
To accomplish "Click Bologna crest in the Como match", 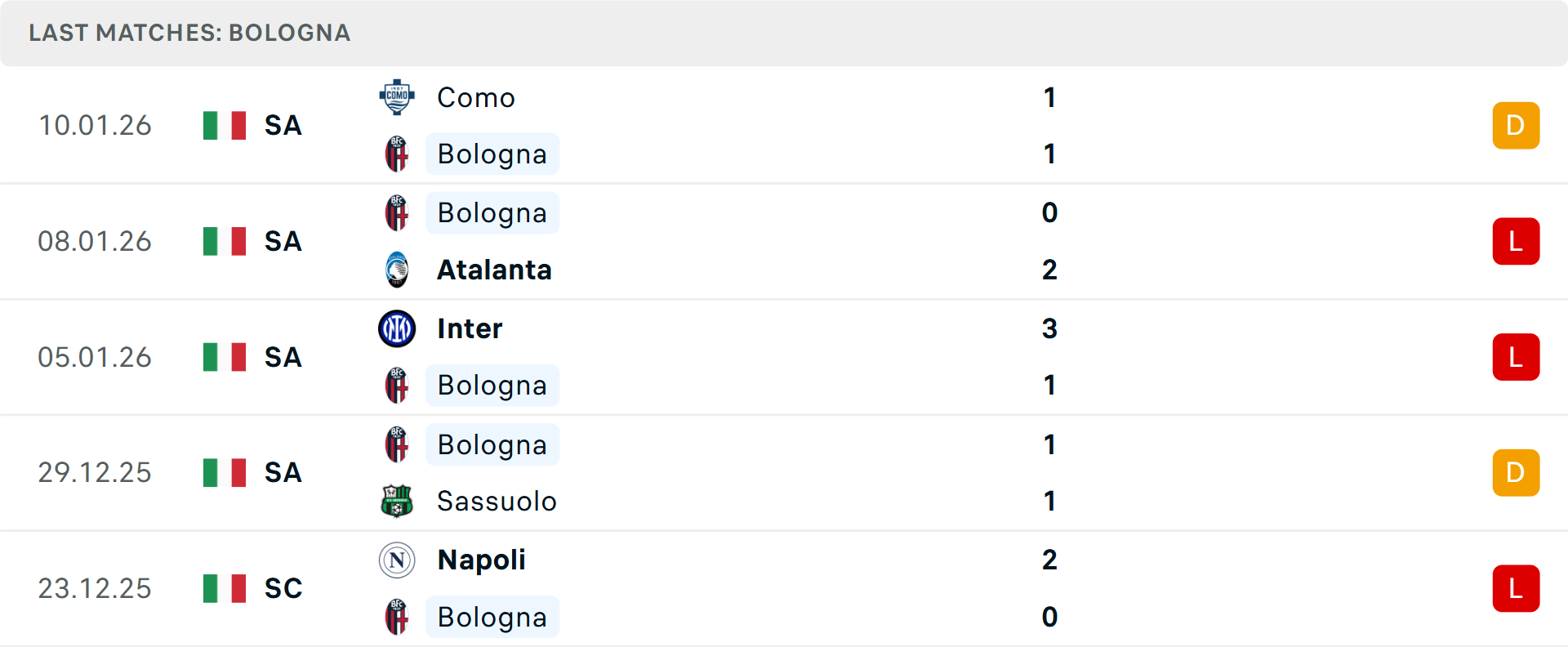I will click(x=397, y=154).
